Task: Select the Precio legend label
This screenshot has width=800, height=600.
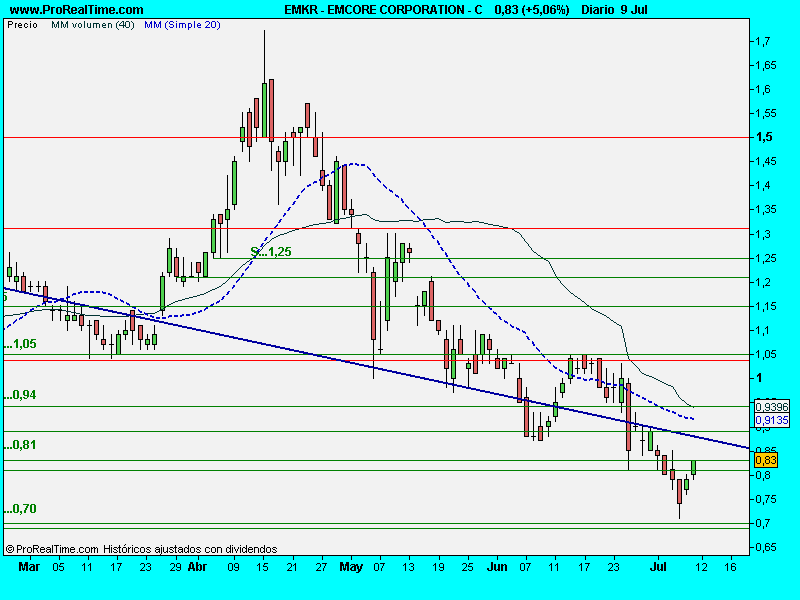Action: tap(22, 24)
